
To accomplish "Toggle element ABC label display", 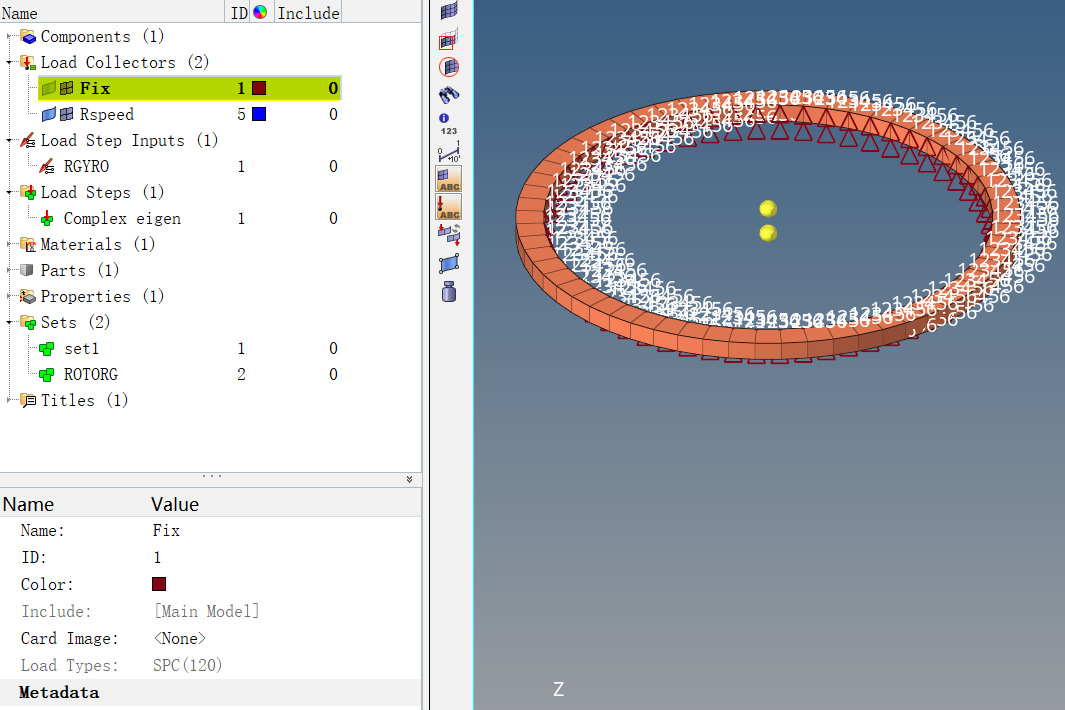I will tap(449, 179).
